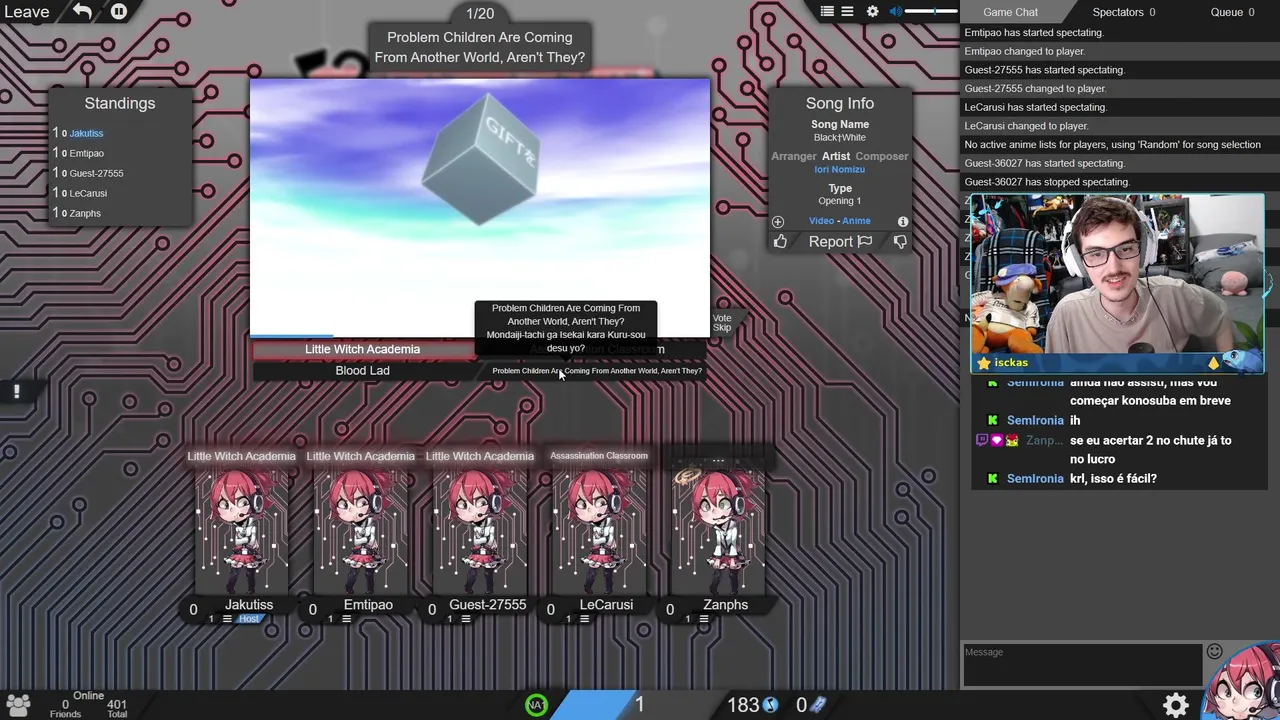Image resolution: width=1280 pixels, height=720 pixels.
Task: Pause the quiz with the pause icon
Action: (x=118, y=12)
